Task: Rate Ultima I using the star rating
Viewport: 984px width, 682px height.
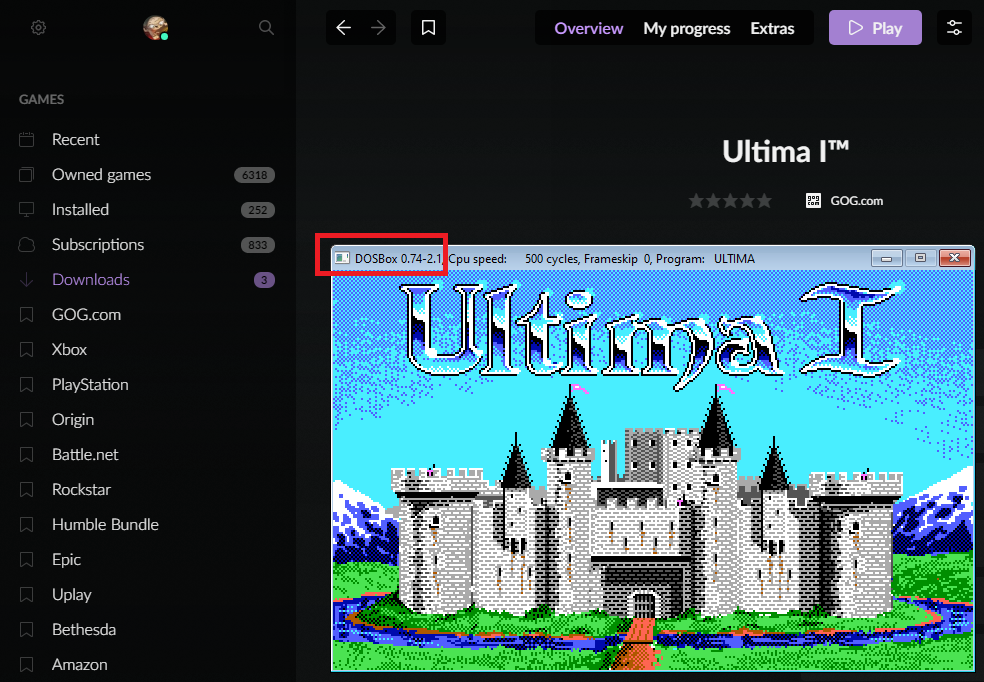Action: point(730,200)
